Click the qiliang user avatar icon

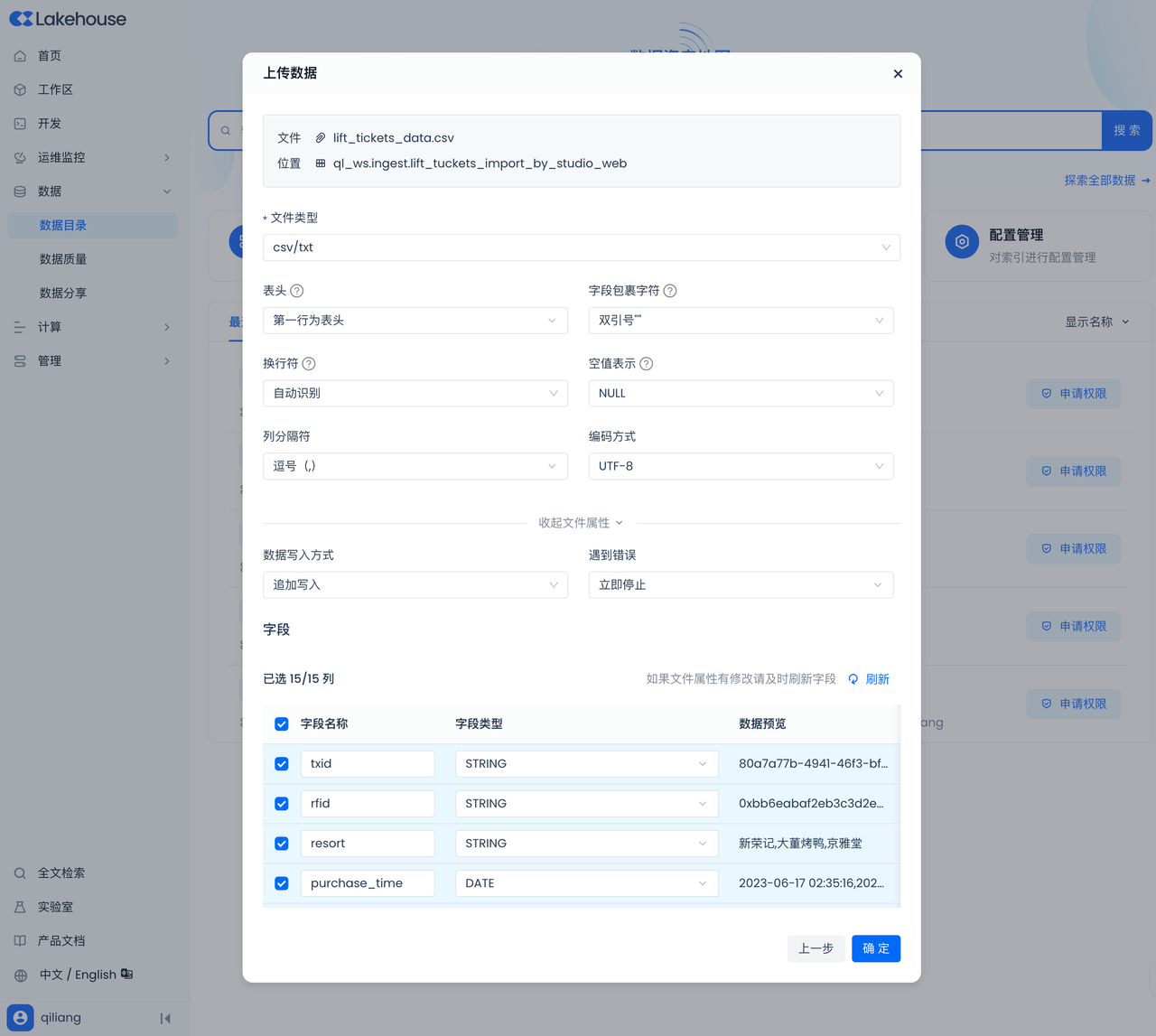(21, 1017)
